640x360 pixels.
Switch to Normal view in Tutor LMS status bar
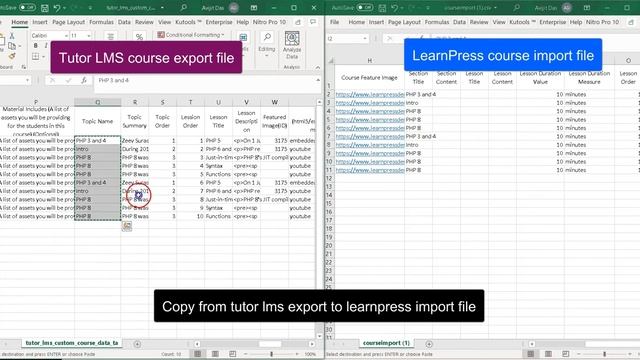click(x=198, y=354)
